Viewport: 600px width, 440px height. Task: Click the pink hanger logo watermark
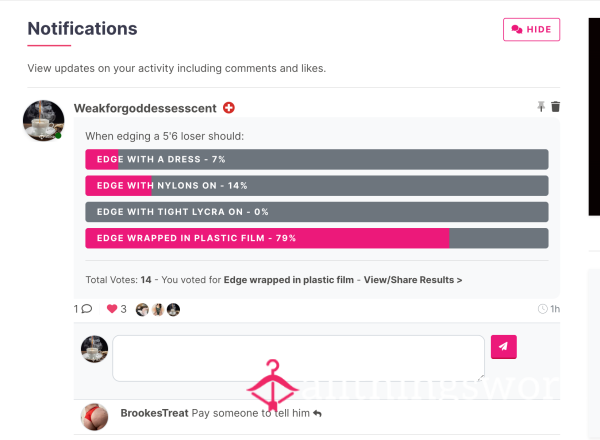[272, 385]
